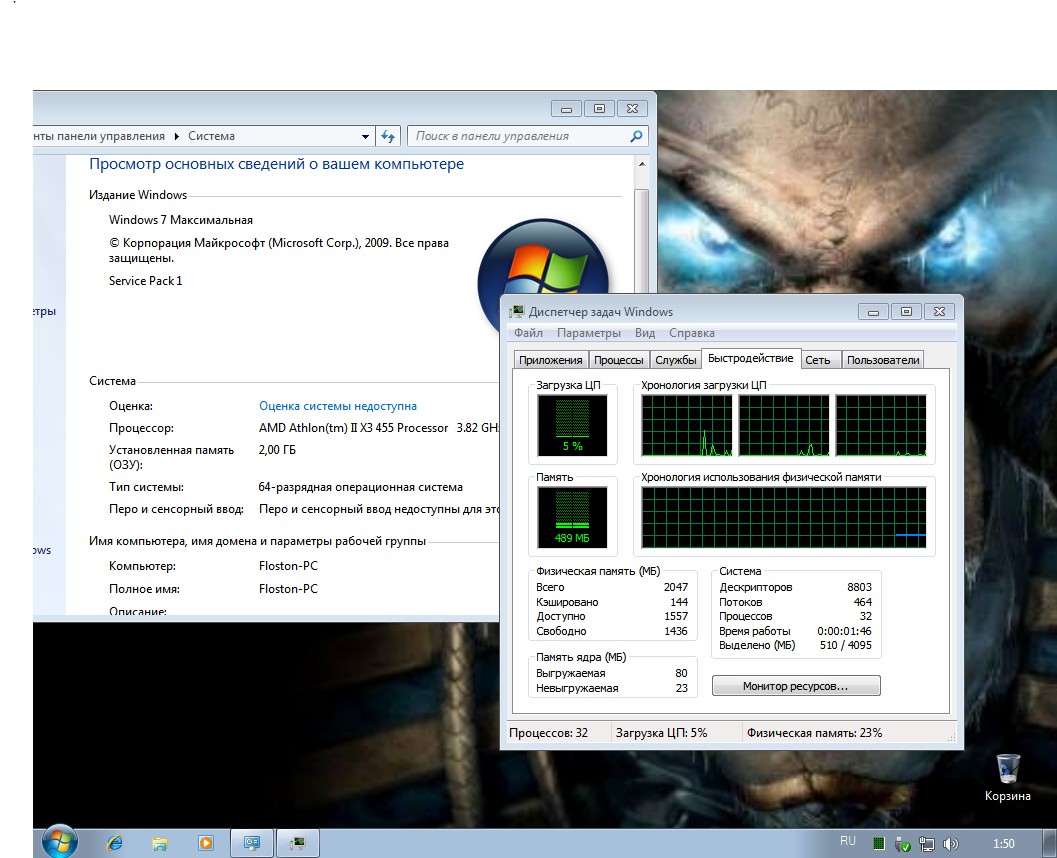Click the Время работы value 0:00:01:46
Viewport: 1057px width, 858px height.
pyautogui.click(x=844, y=632)
